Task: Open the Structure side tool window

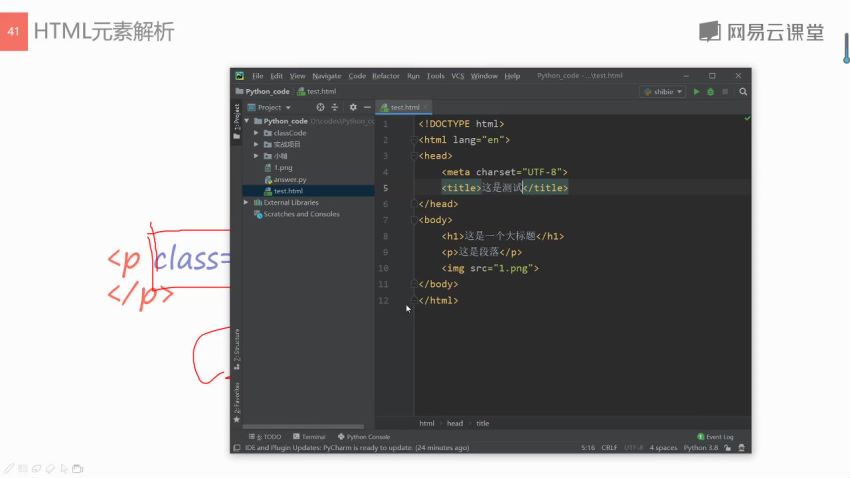Action: [x=236, y=350]
